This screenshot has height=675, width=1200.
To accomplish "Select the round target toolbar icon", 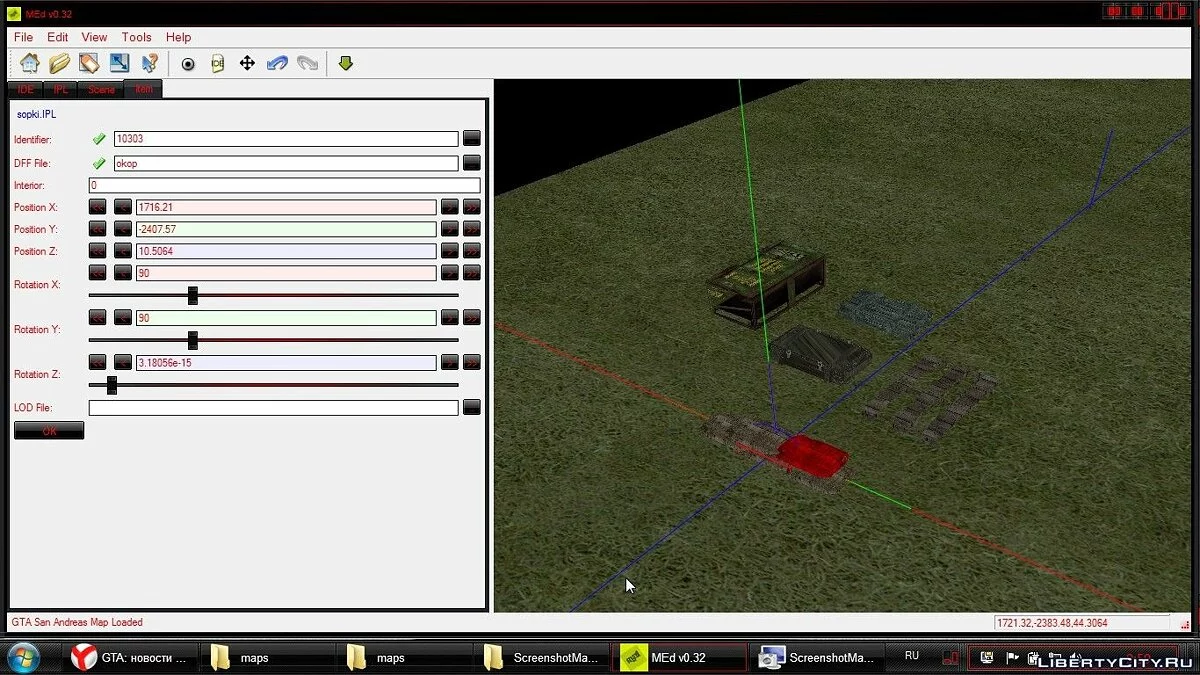I will point(188,64).
